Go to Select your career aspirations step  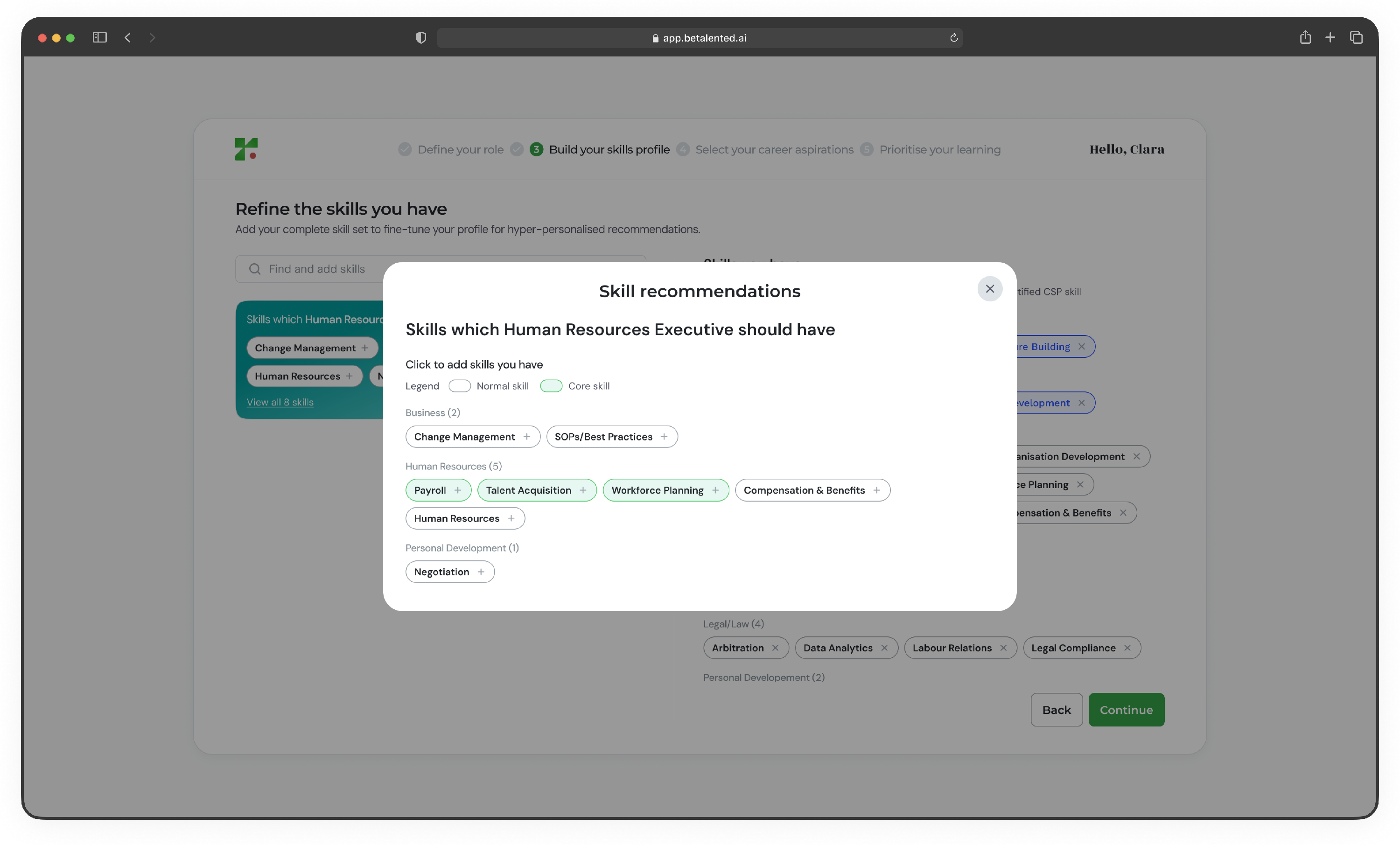pos(773,149)
